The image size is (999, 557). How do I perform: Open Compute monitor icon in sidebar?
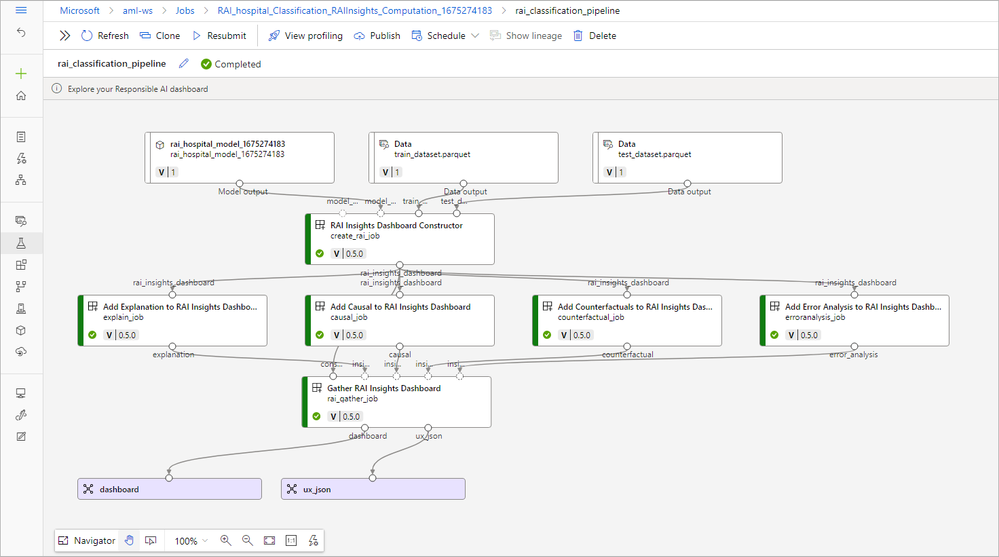(21, 393)
